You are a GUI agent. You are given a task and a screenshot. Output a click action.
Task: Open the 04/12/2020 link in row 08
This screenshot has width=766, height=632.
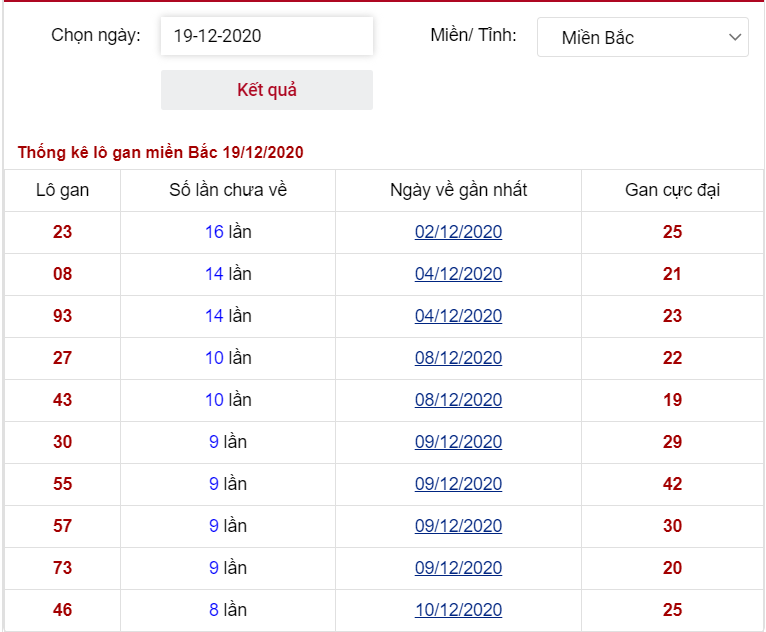click(458, 274)
